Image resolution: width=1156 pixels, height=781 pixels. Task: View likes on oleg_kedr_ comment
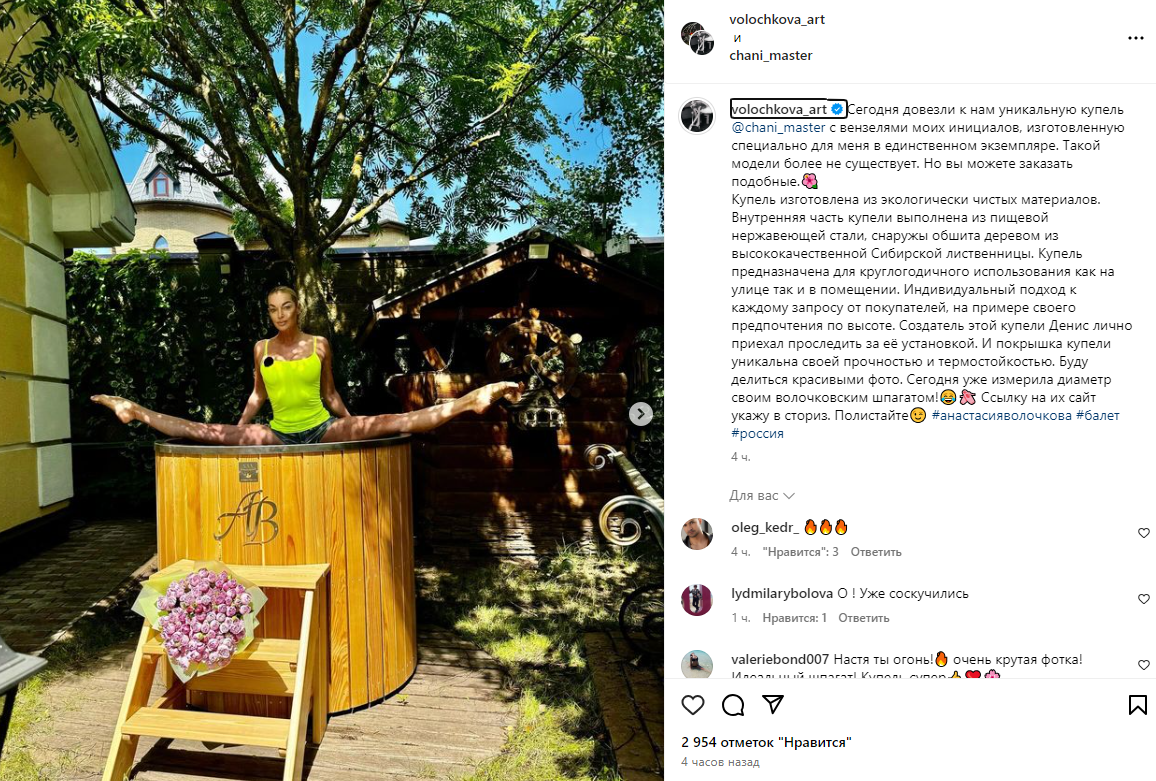(800, 552)
